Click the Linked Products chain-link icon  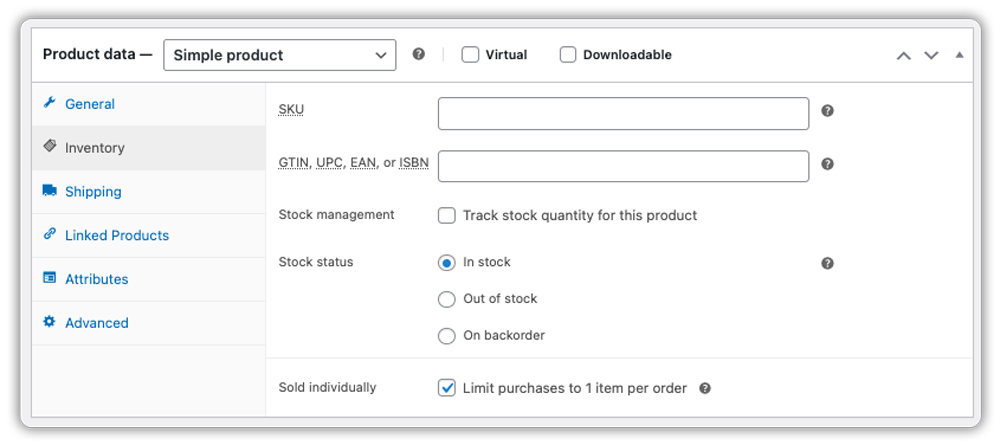(50, 234)
